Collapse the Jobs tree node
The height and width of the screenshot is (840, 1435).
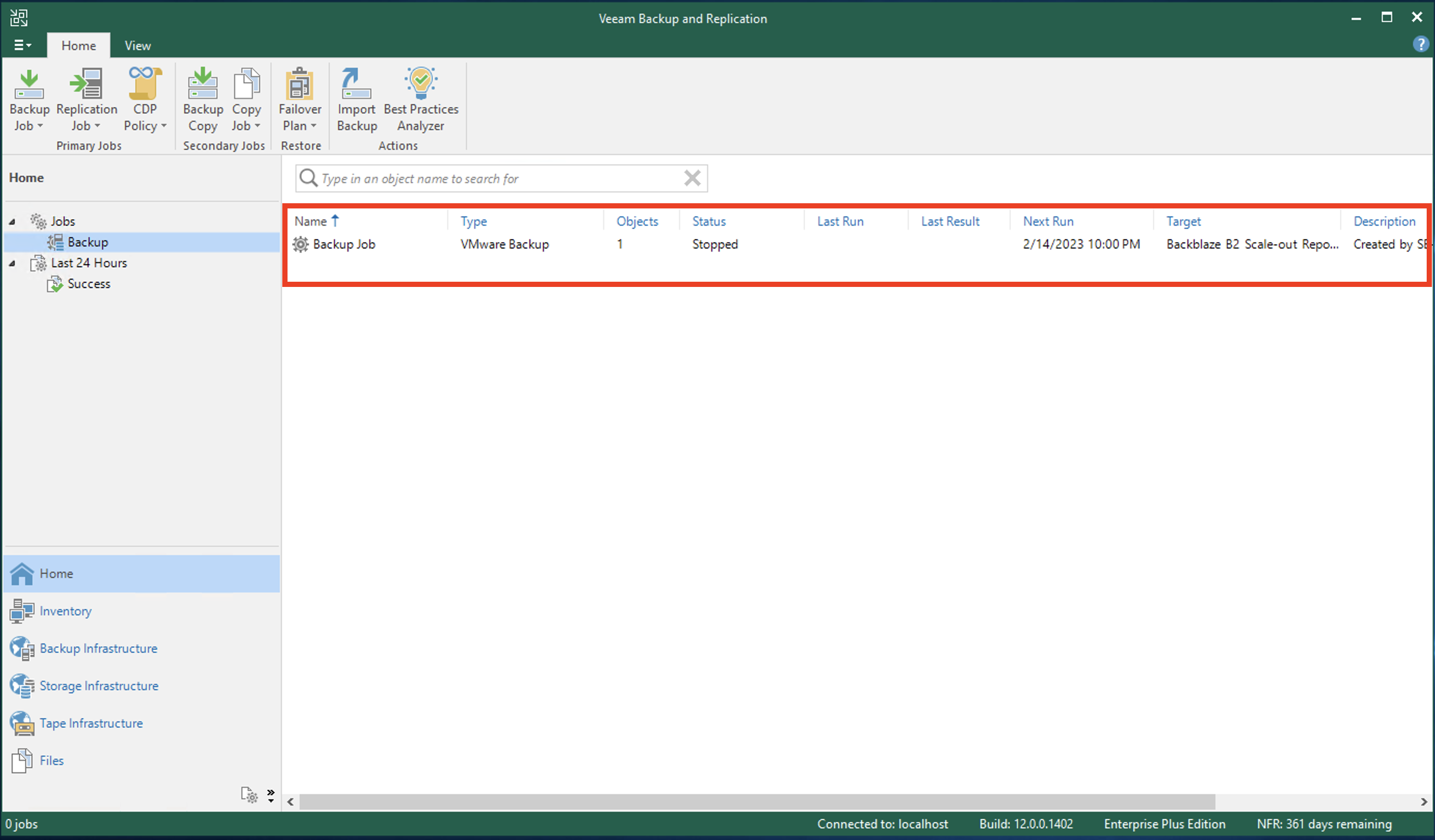point(12,221)
